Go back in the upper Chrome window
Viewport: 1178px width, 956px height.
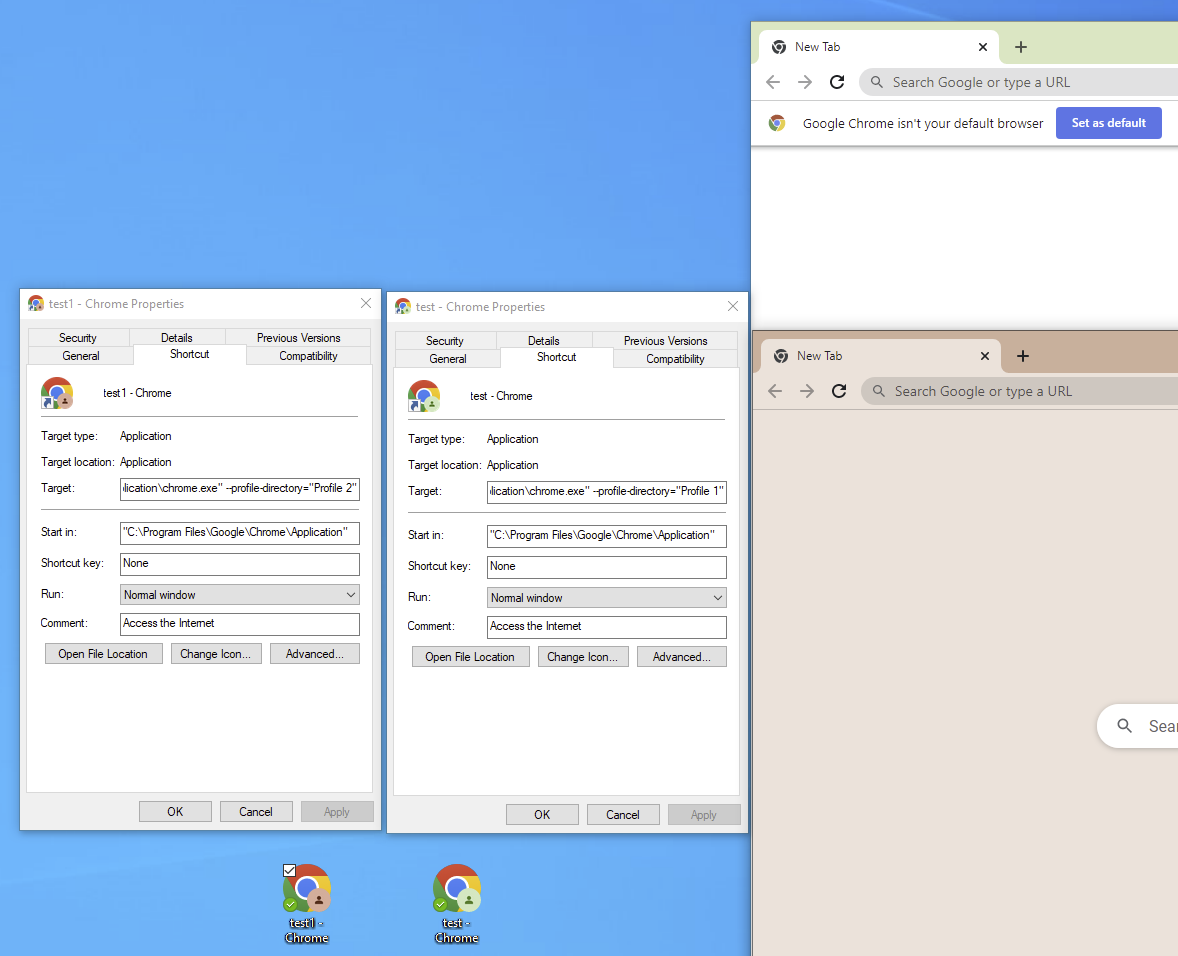click(773, 82)
